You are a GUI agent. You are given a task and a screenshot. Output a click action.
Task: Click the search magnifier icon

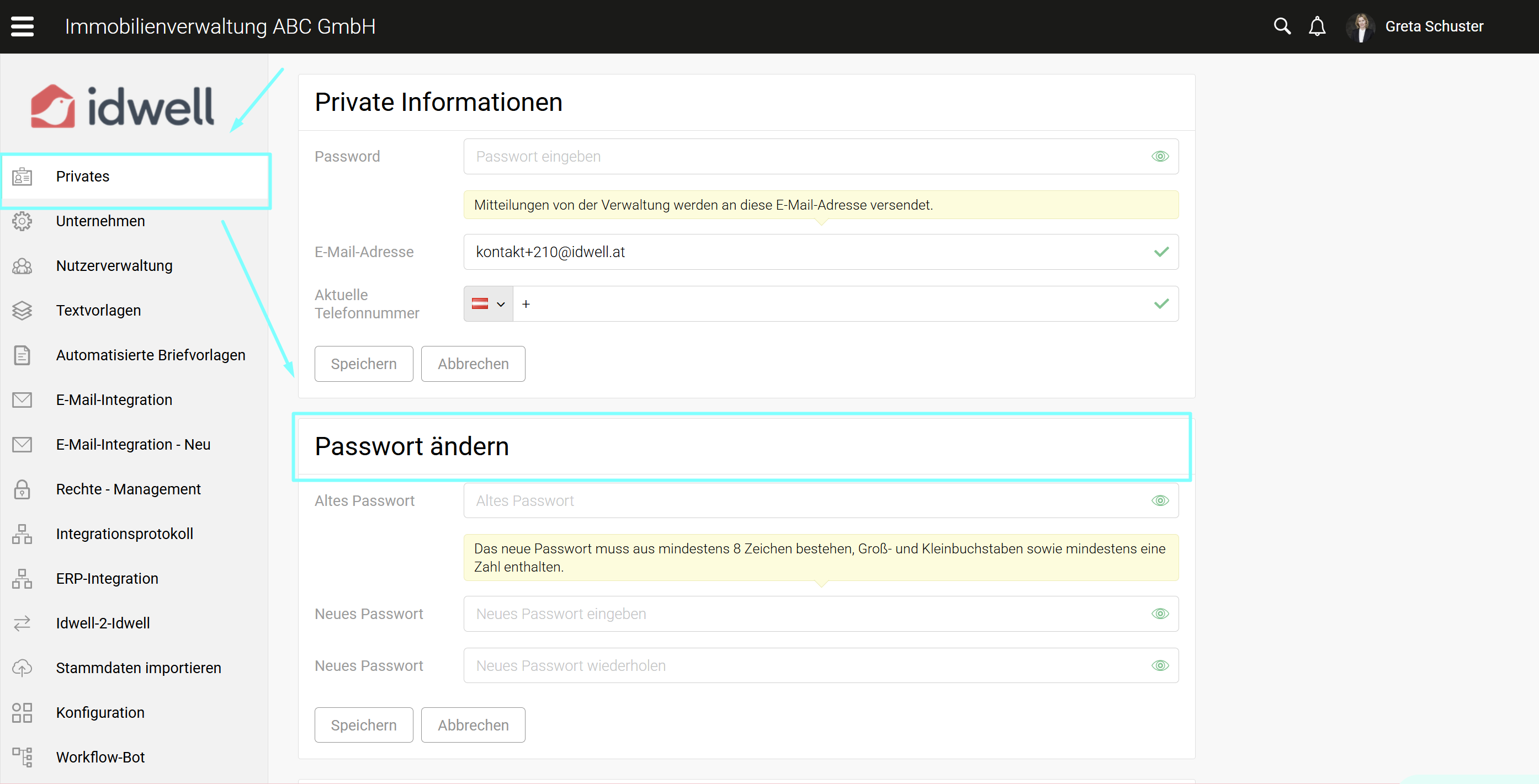(1282, 26)
